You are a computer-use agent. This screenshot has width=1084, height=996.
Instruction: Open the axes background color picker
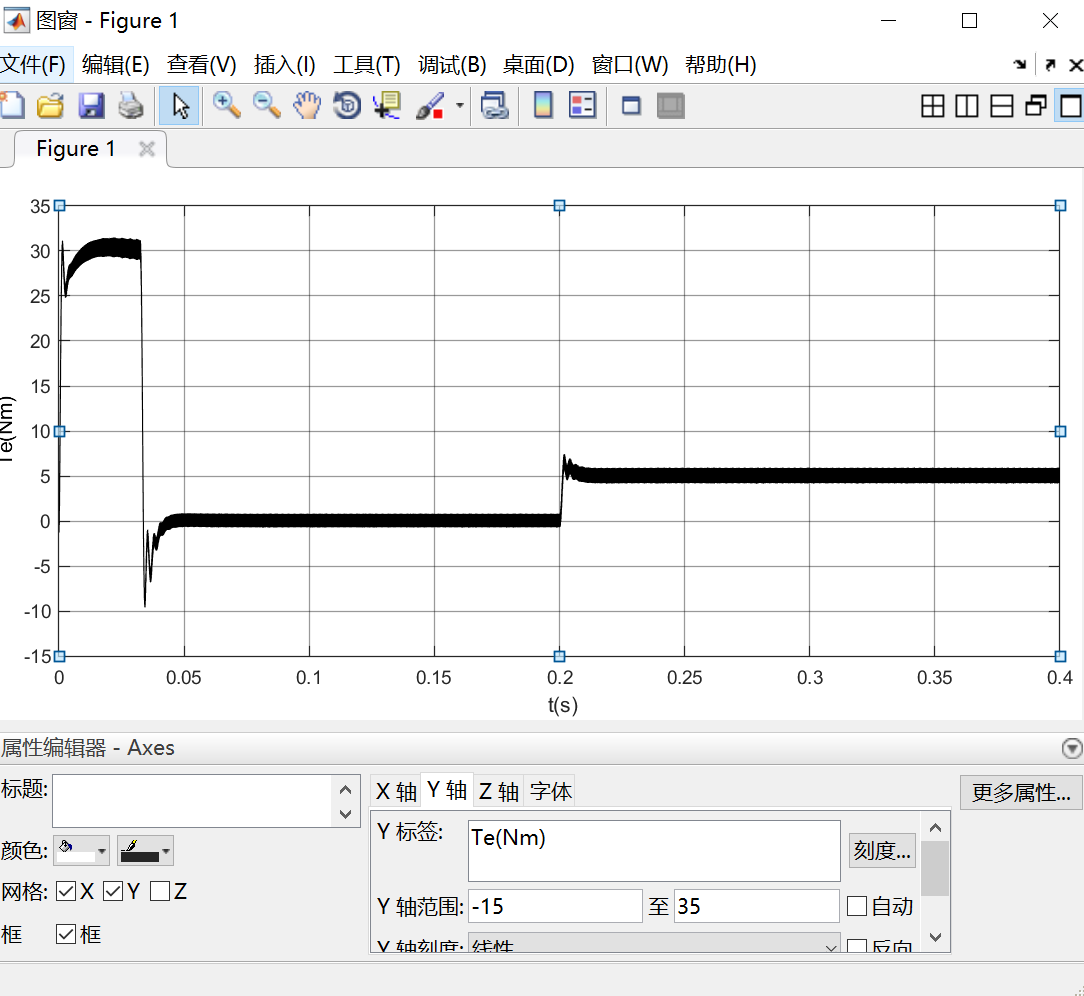pyautogui.click(x=81, y=850)
